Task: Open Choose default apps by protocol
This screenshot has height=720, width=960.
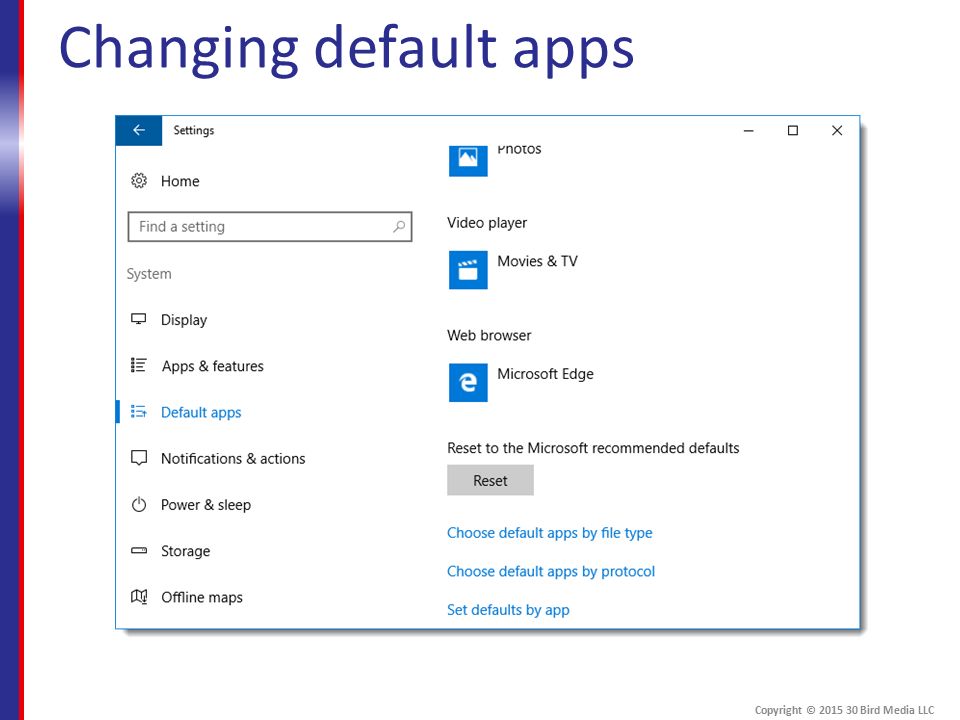Action: 551,572
